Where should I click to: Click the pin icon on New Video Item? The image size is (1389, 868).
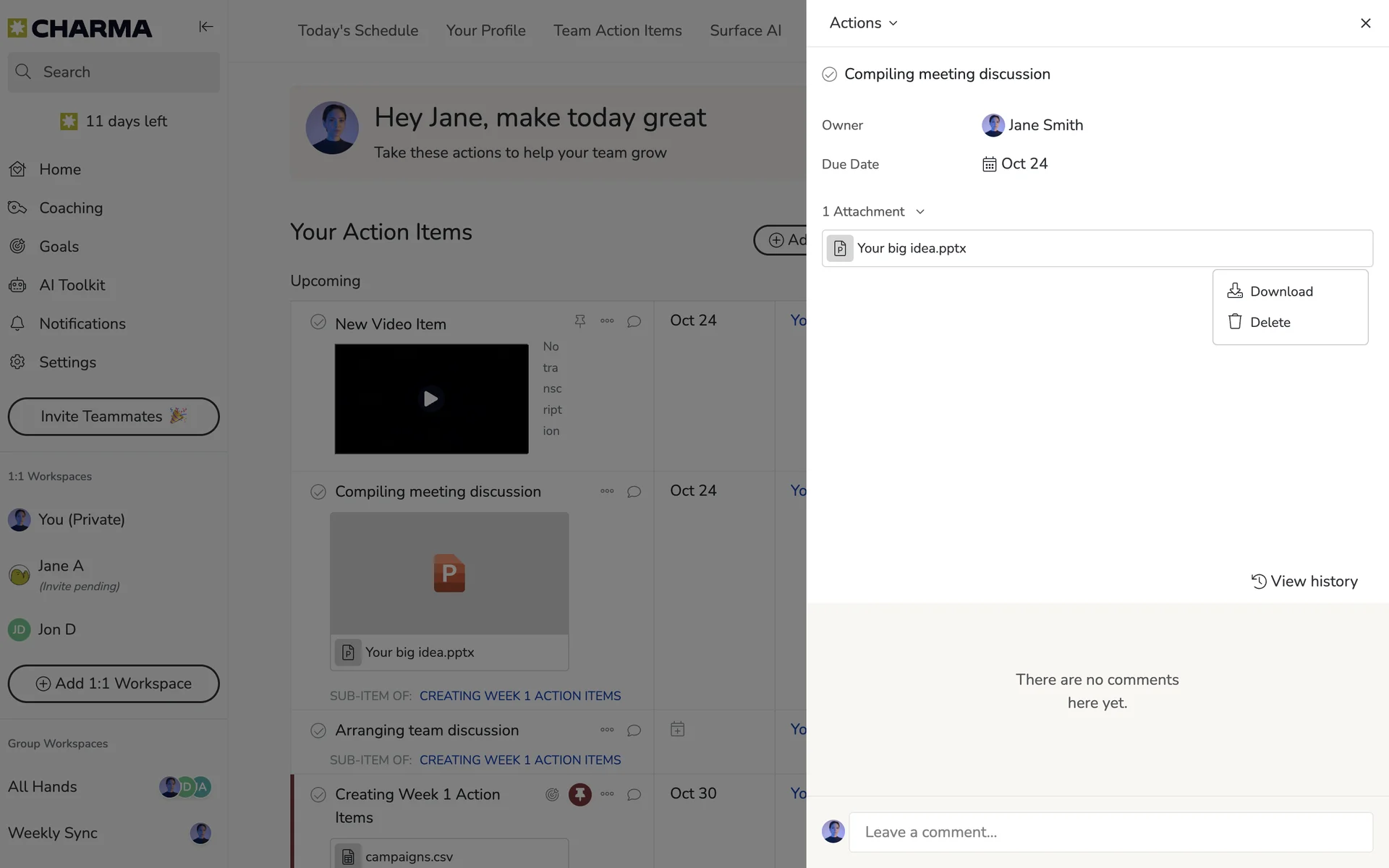coord(579,320)
